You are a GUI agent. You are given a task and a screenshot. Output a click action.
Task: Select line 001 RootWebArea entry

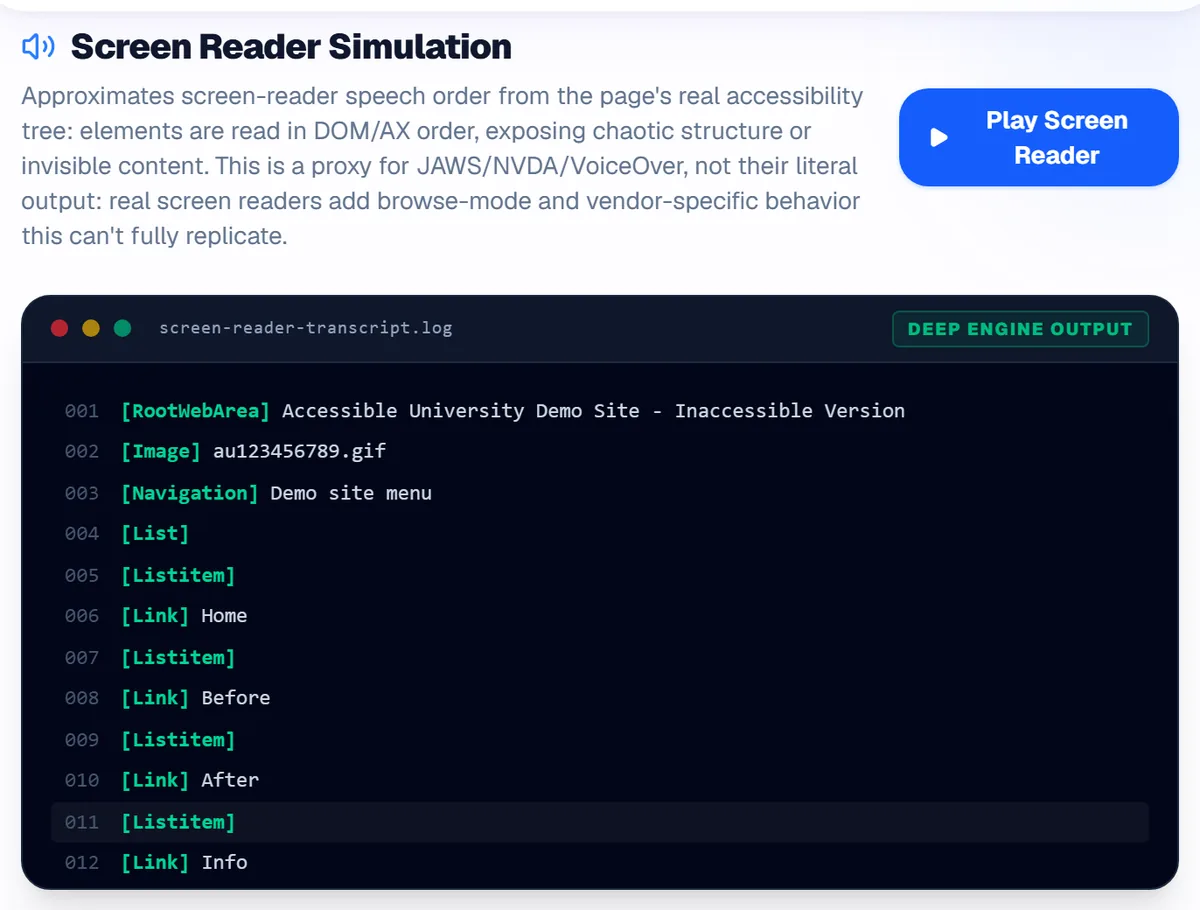click(600, 411)
